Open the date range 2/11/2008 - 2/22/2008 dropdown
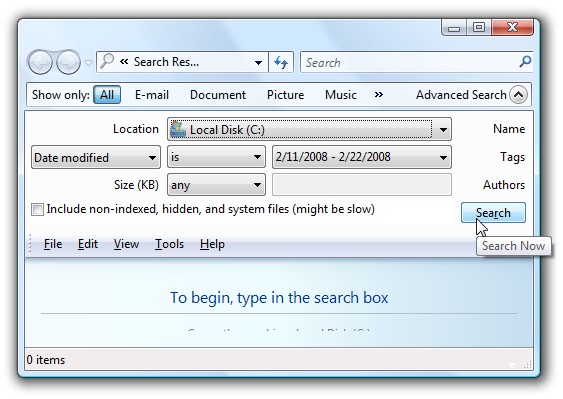Image resolution: width=563 pixels, height=399 pixels. [362, 157]
